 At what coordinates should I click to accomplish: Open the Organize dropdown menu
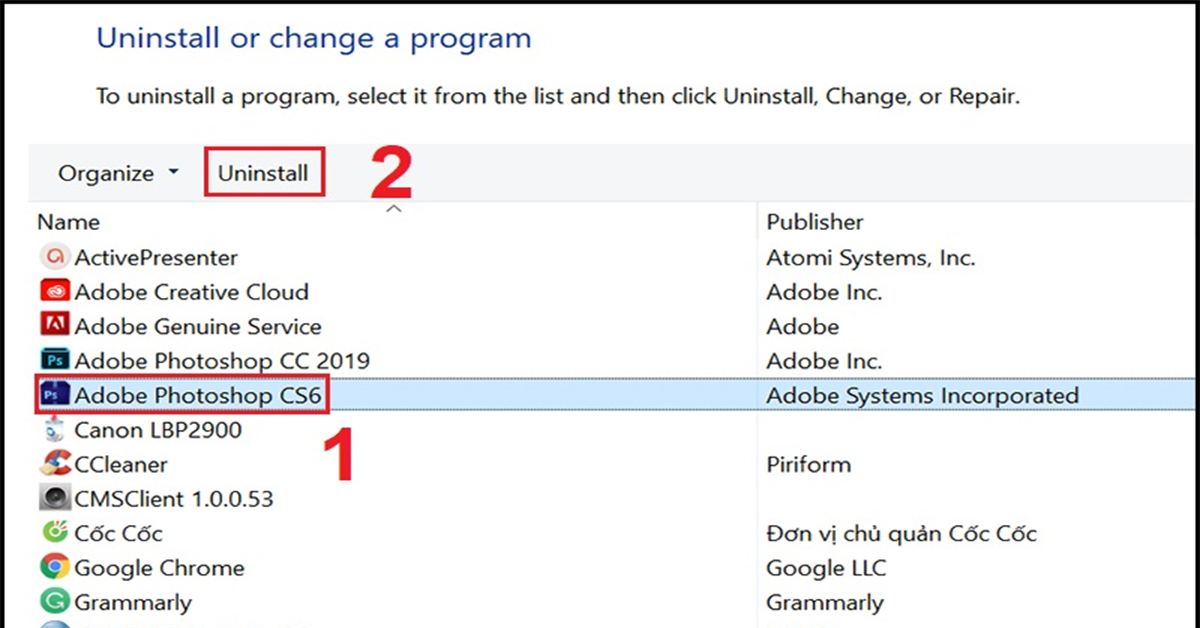[x=118, y=173]
